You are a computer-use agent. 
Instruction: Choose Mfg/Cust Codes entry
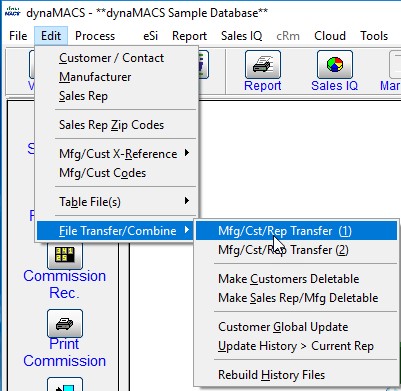click(117, 173)
